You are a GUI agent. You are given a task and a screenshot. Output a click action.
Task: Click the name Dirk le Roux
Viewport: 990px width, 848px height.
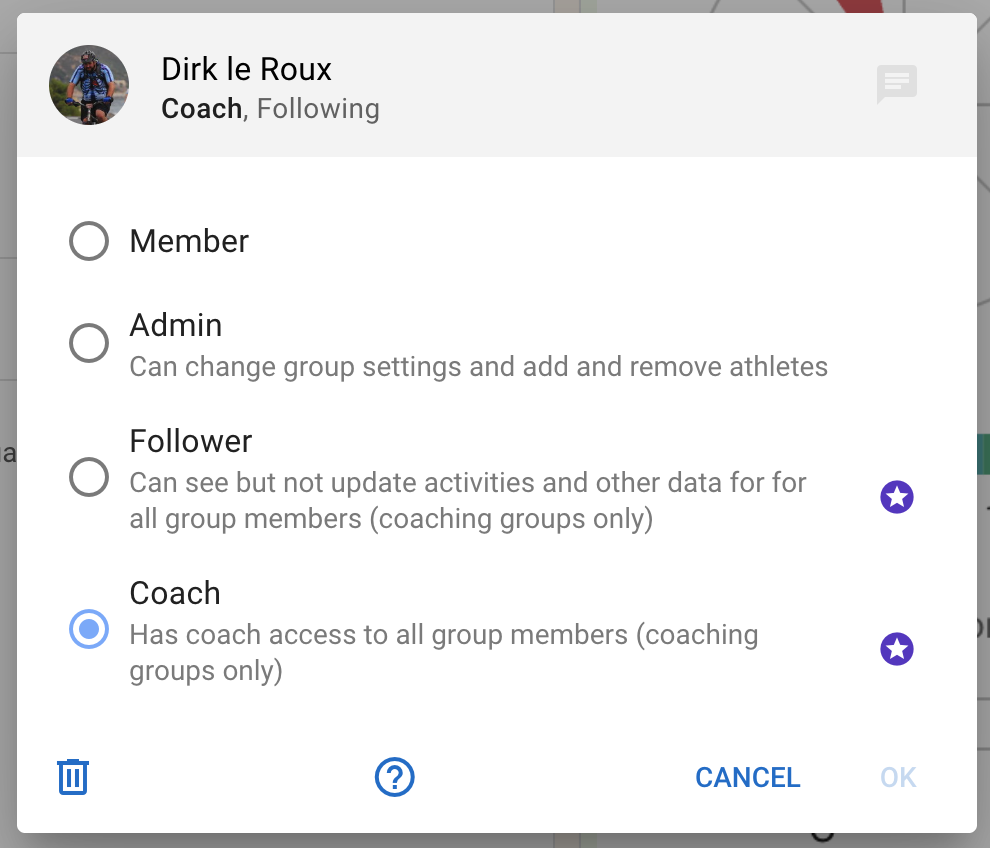[246, 69]
